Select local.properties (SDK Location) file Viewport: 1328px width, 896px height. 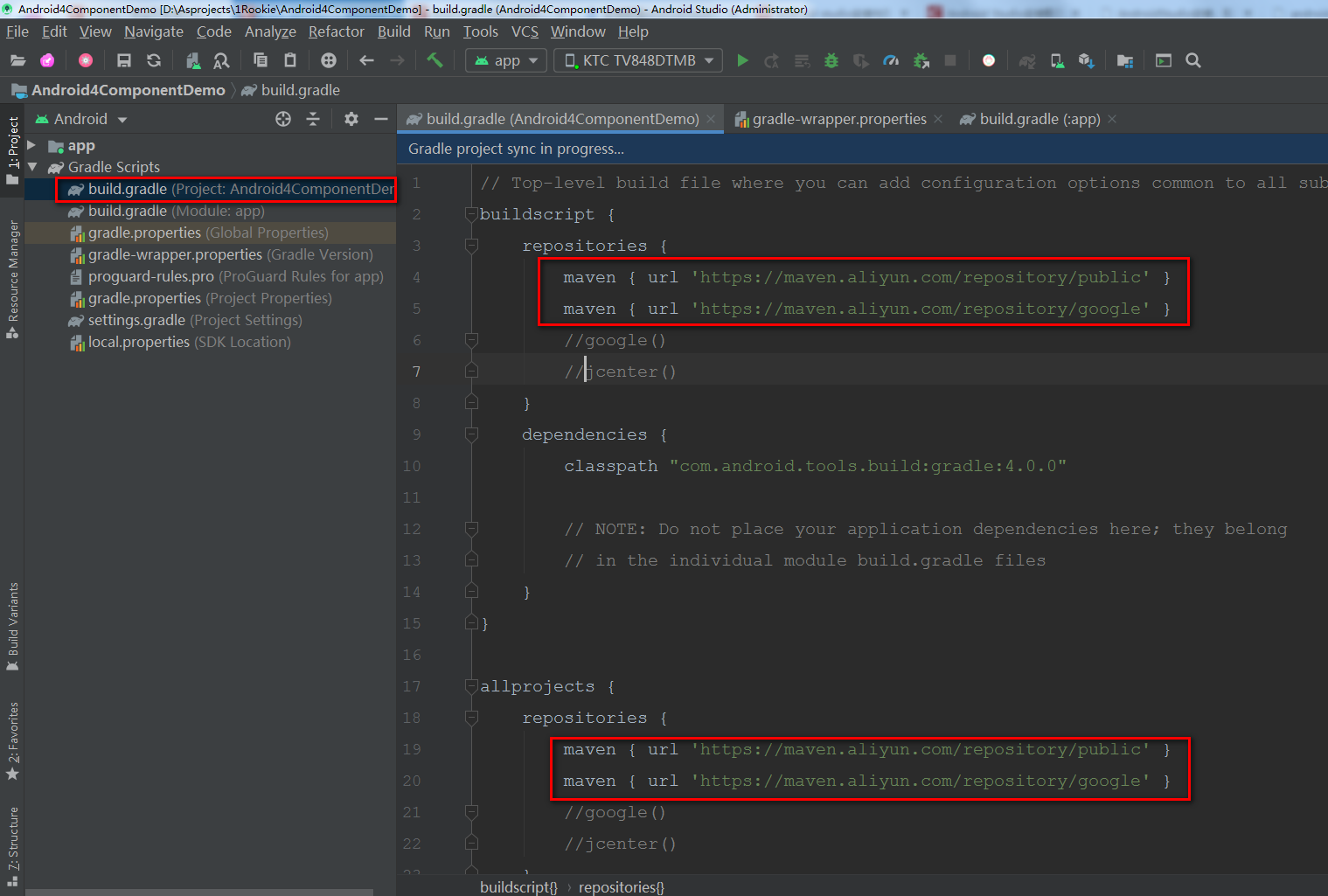(210, 342)
